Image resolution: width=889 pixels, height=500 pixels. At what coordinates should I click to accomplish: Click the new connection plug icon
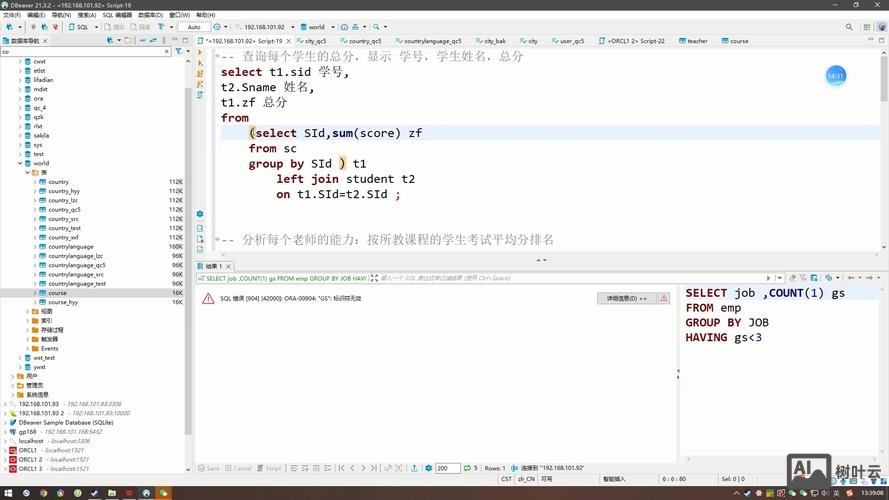pyautogui.click(x=9, y=27)
